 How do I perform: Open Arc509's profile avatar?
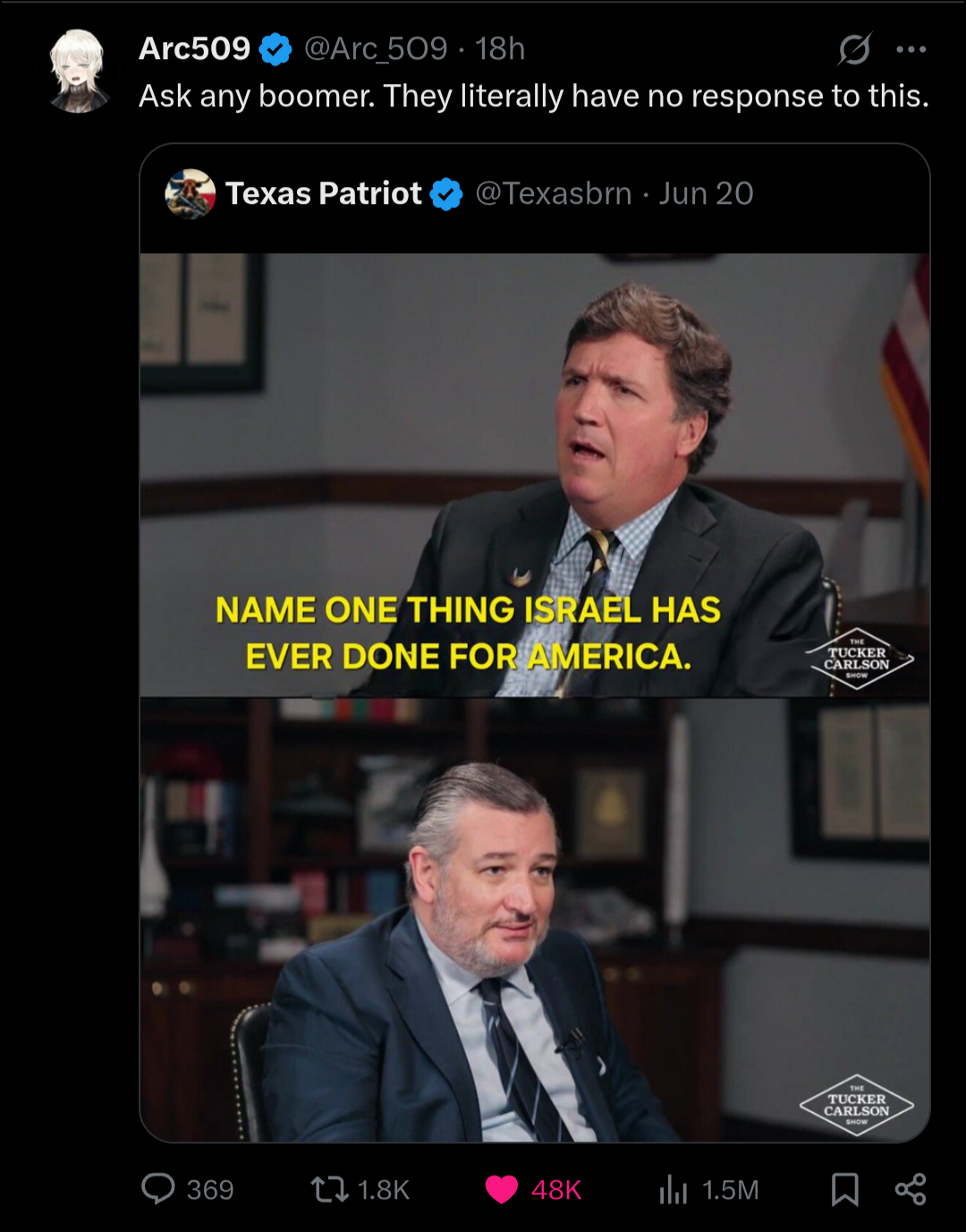(79, 71)
